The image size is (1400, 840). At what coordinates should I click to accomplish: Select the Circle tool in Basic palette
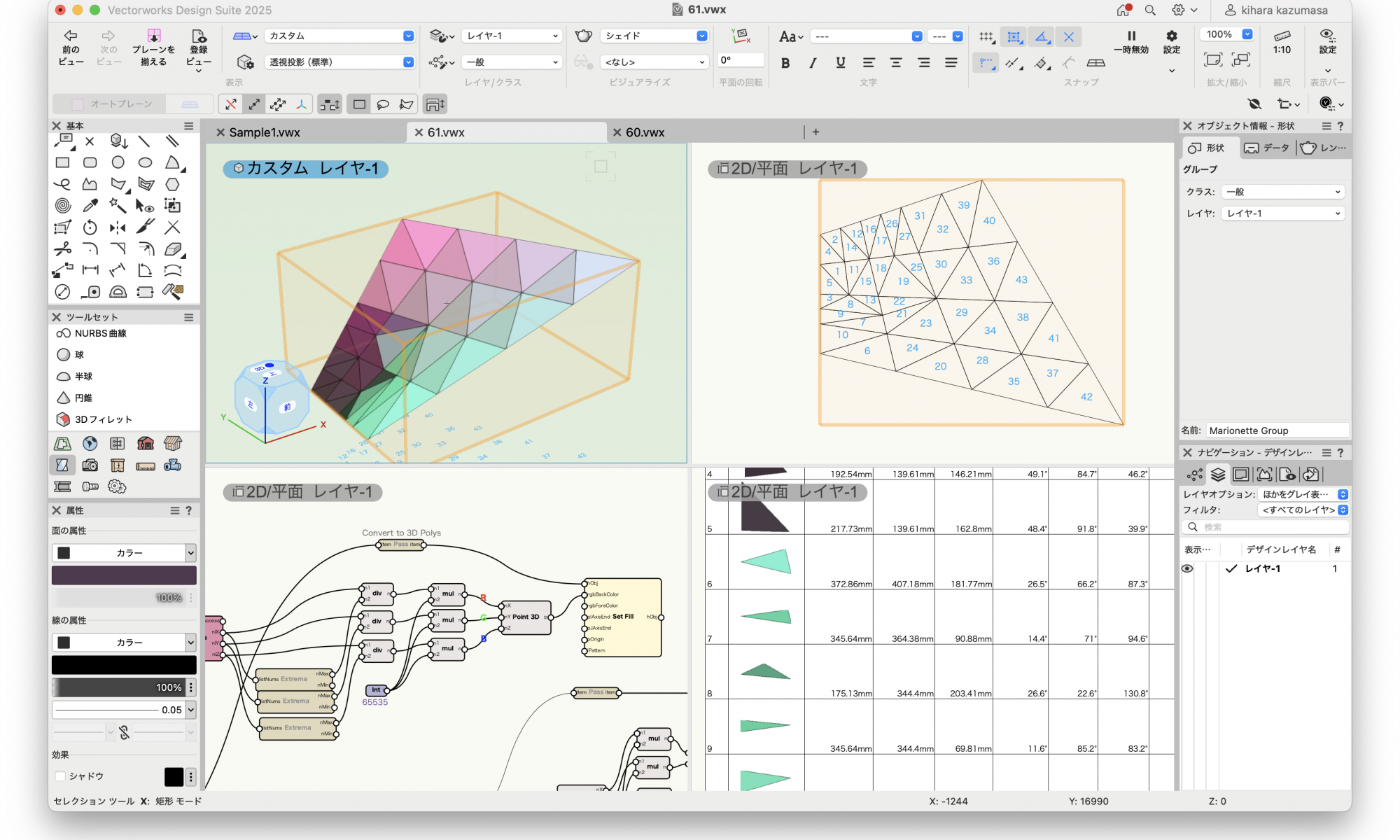pos(118,162)
